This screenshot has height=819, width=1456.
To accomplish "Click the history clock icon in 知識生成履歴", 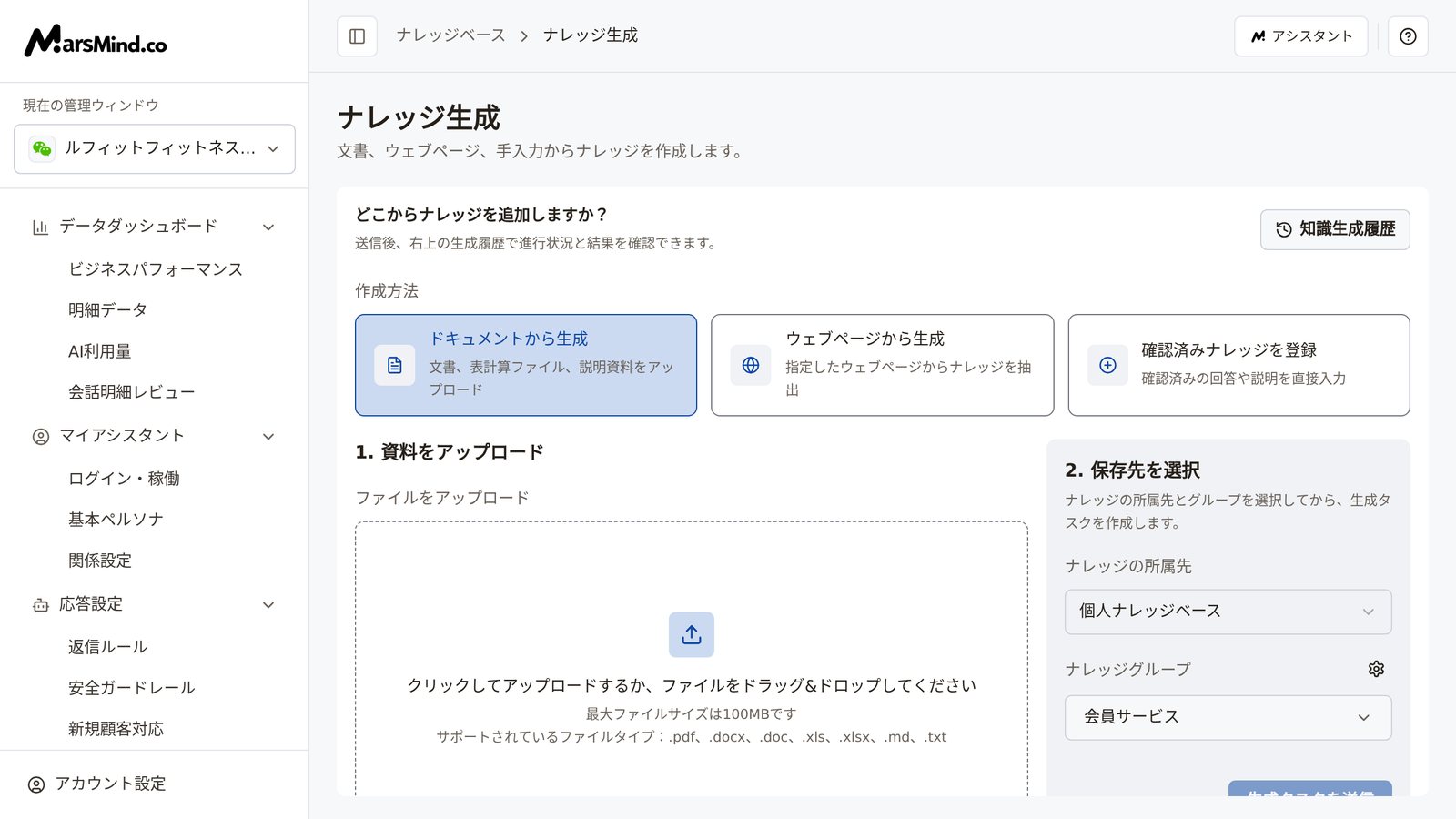I will pyautogui.click(x=1284, y=229).
